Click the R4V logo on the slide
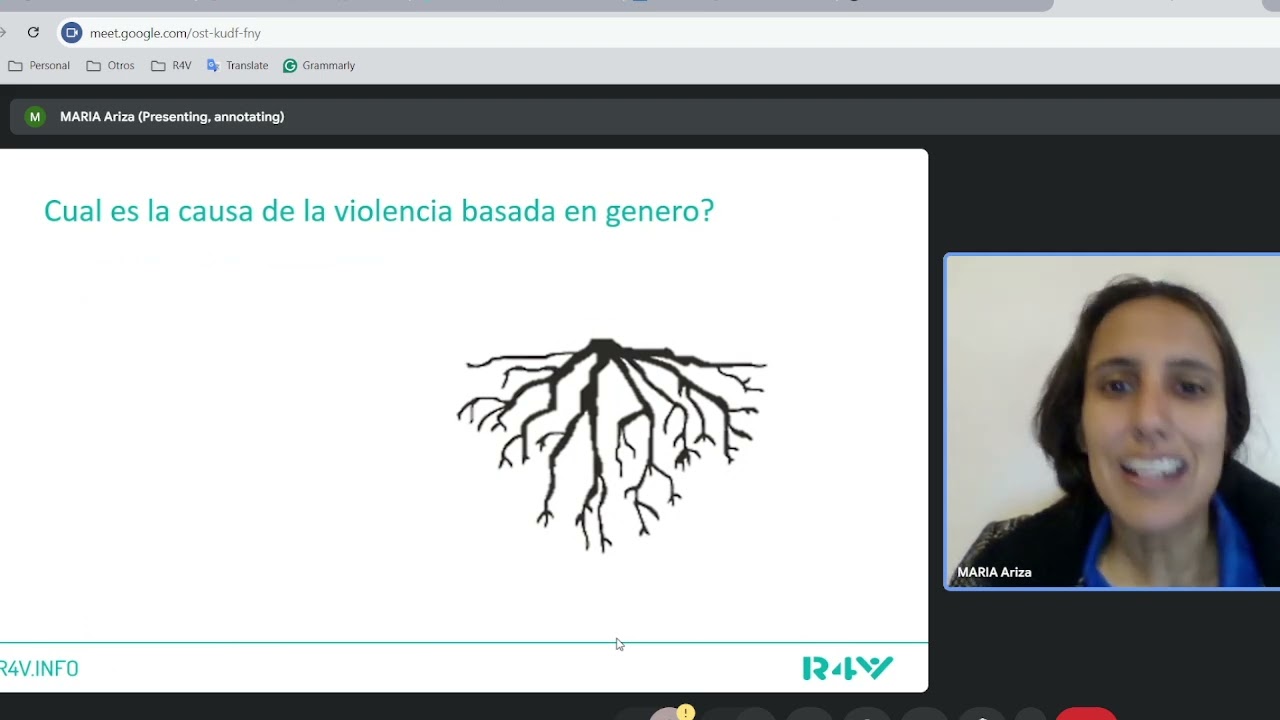 point(848,668)
